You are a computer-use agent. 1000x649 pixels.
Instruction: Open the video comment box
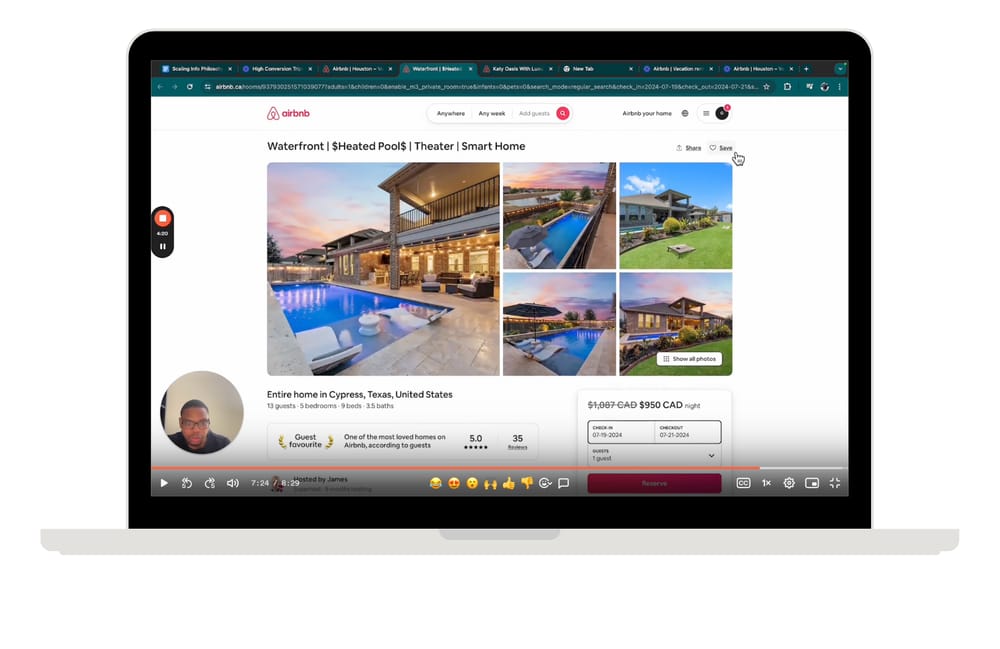pos(564,483)
